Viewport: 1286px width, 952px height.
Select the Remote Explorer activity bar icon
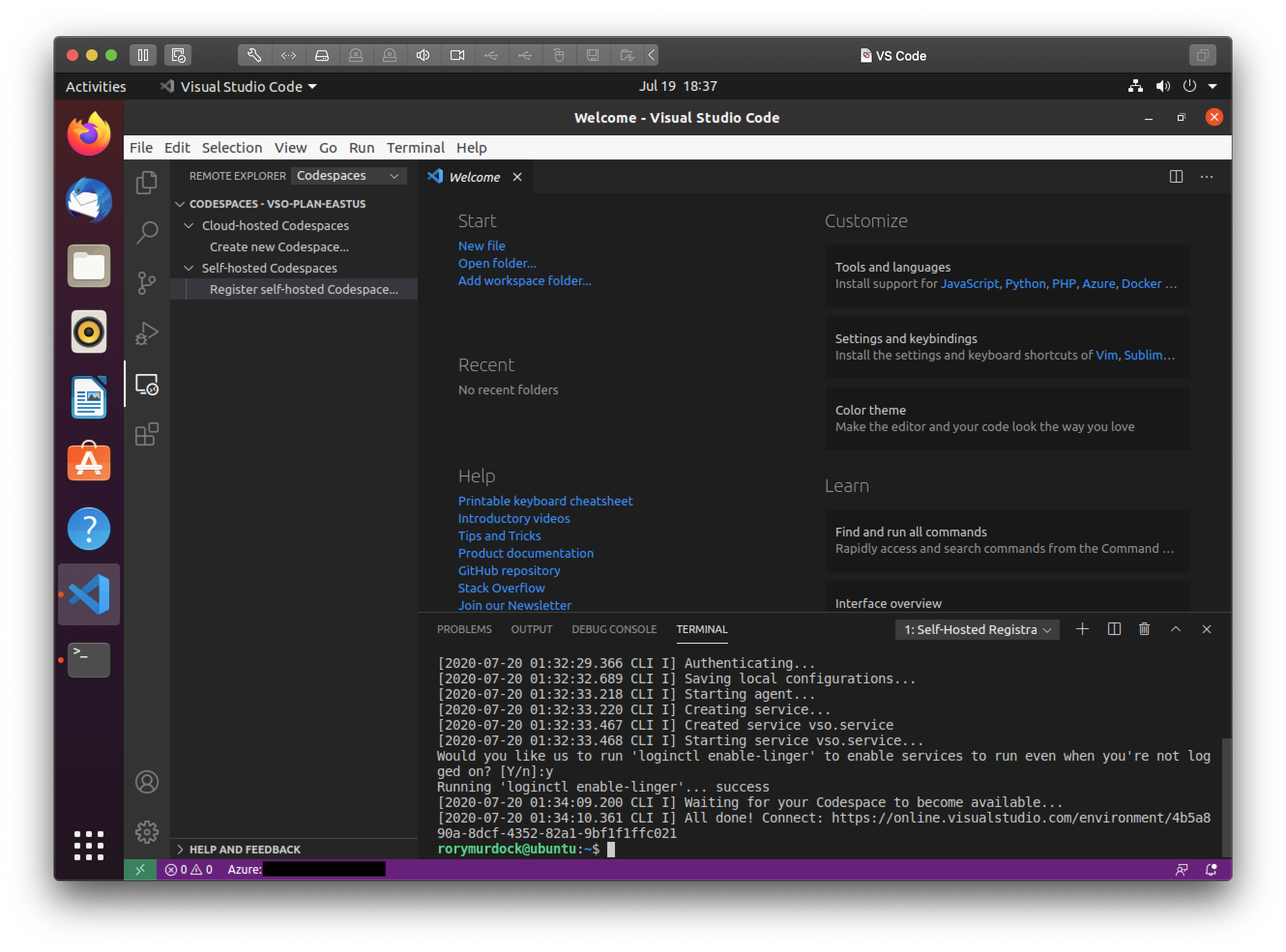coord(146,384)
